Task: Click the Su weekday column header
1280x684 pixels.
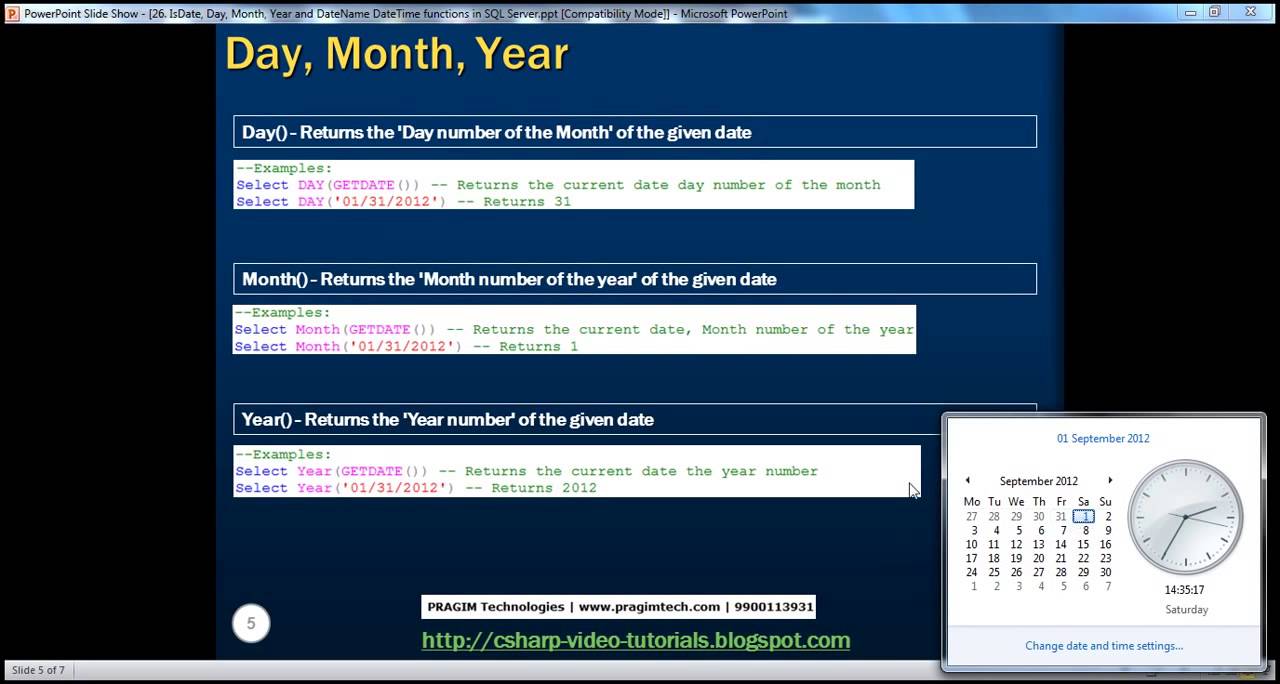Action: pyautogui.click(x=1105, y=502)
